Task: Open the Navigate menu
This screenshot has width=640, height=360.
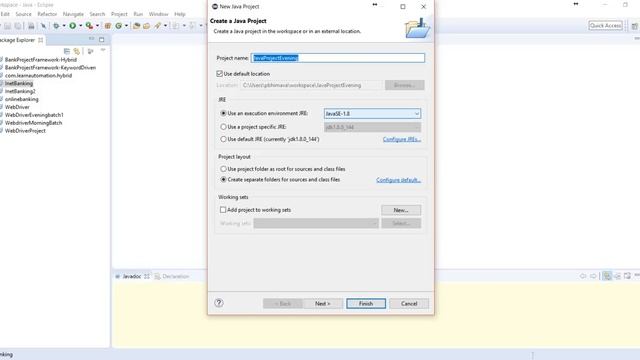Action: pos(73,14)
